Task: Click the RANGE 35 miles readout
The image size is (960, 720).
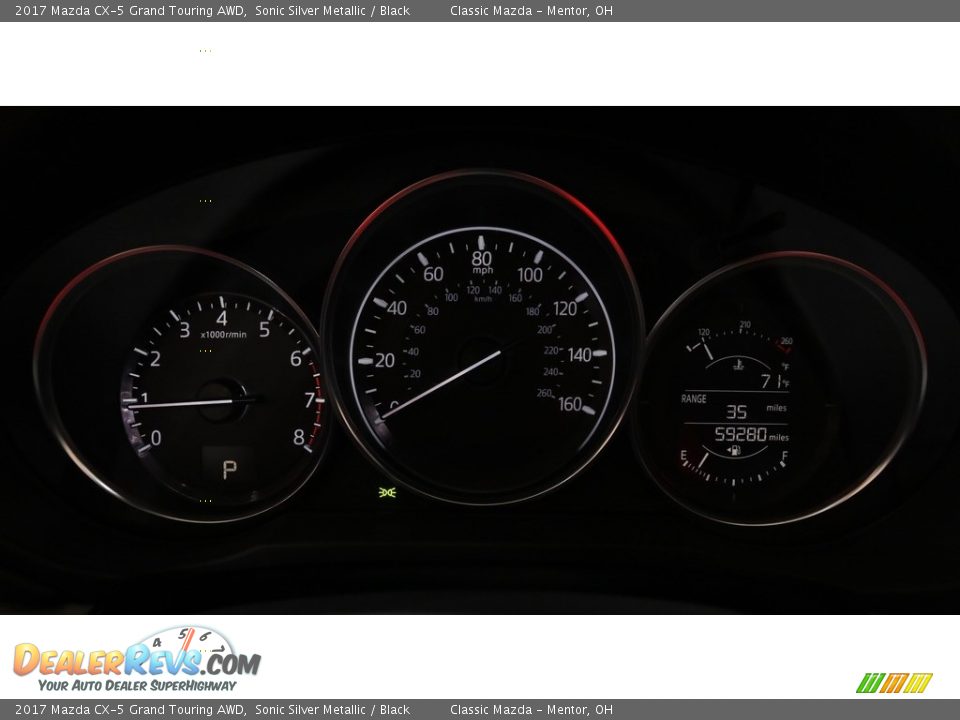Action: coord(736,411)
